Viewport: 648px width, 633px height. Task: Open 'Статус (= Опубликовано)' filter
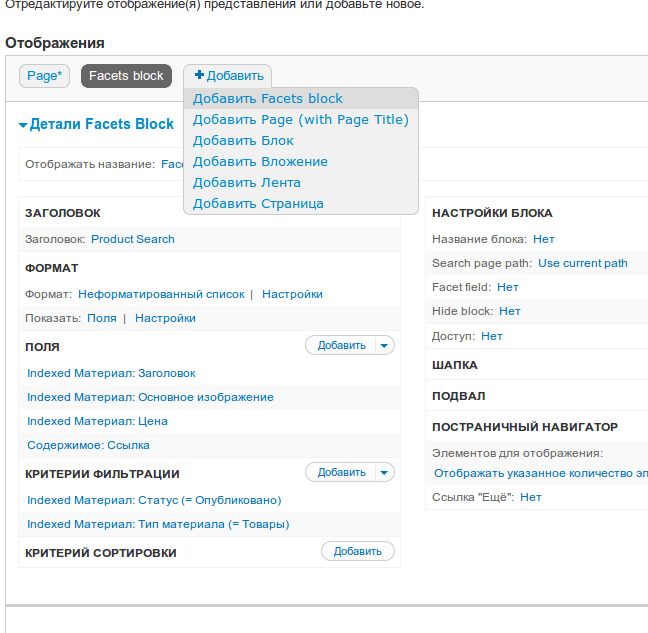coord(154,500)
